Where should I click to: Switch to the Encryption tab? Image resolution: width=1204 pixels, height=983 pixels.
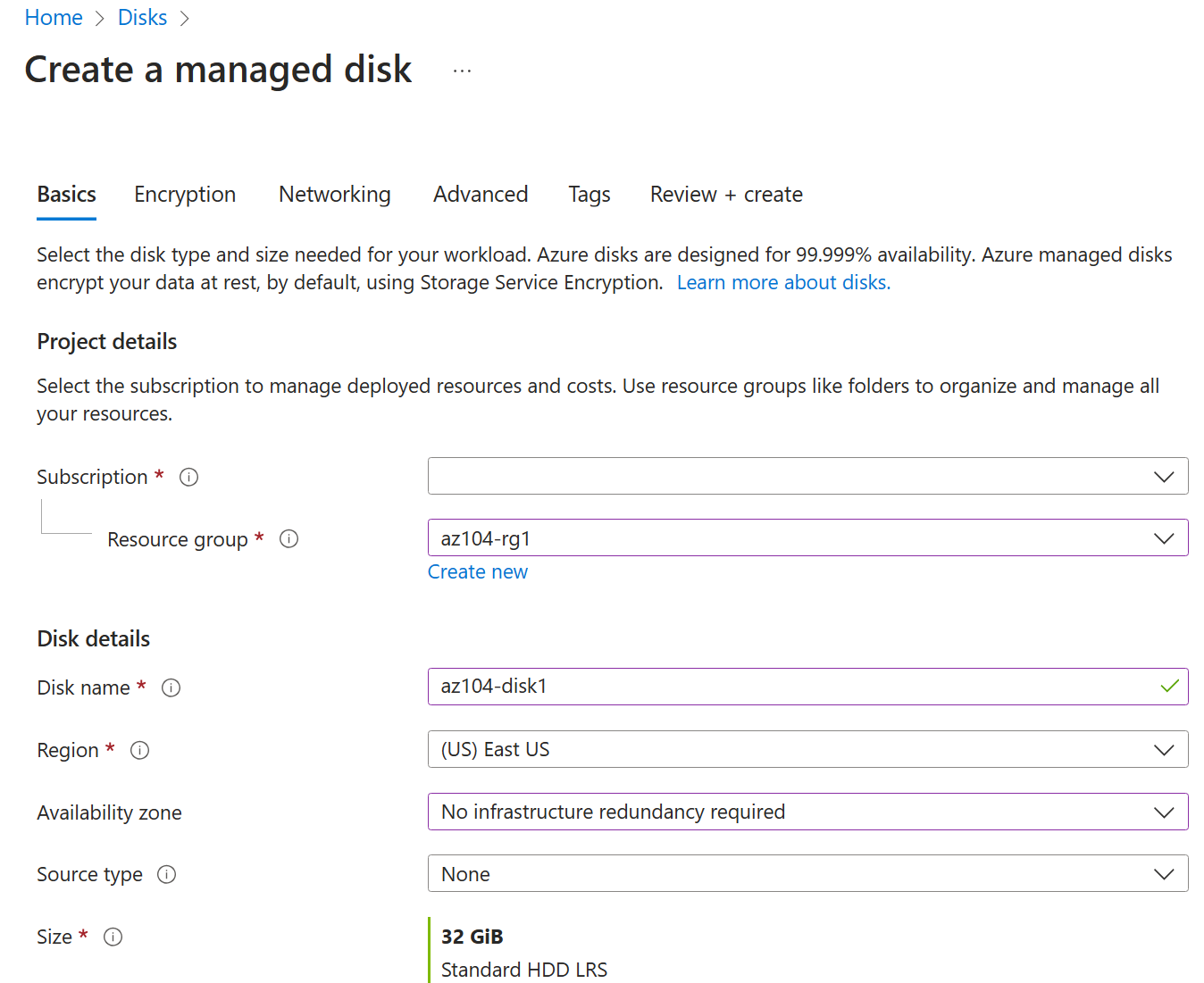[x=185, y=195]
